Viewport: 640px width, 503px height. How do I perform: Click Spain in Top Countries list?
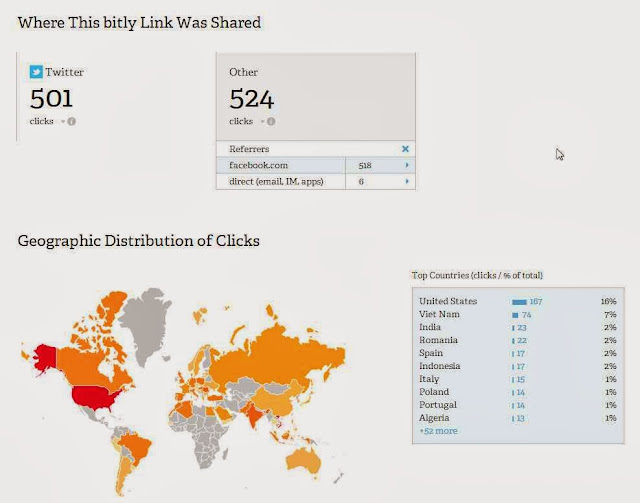click(431, 353)
